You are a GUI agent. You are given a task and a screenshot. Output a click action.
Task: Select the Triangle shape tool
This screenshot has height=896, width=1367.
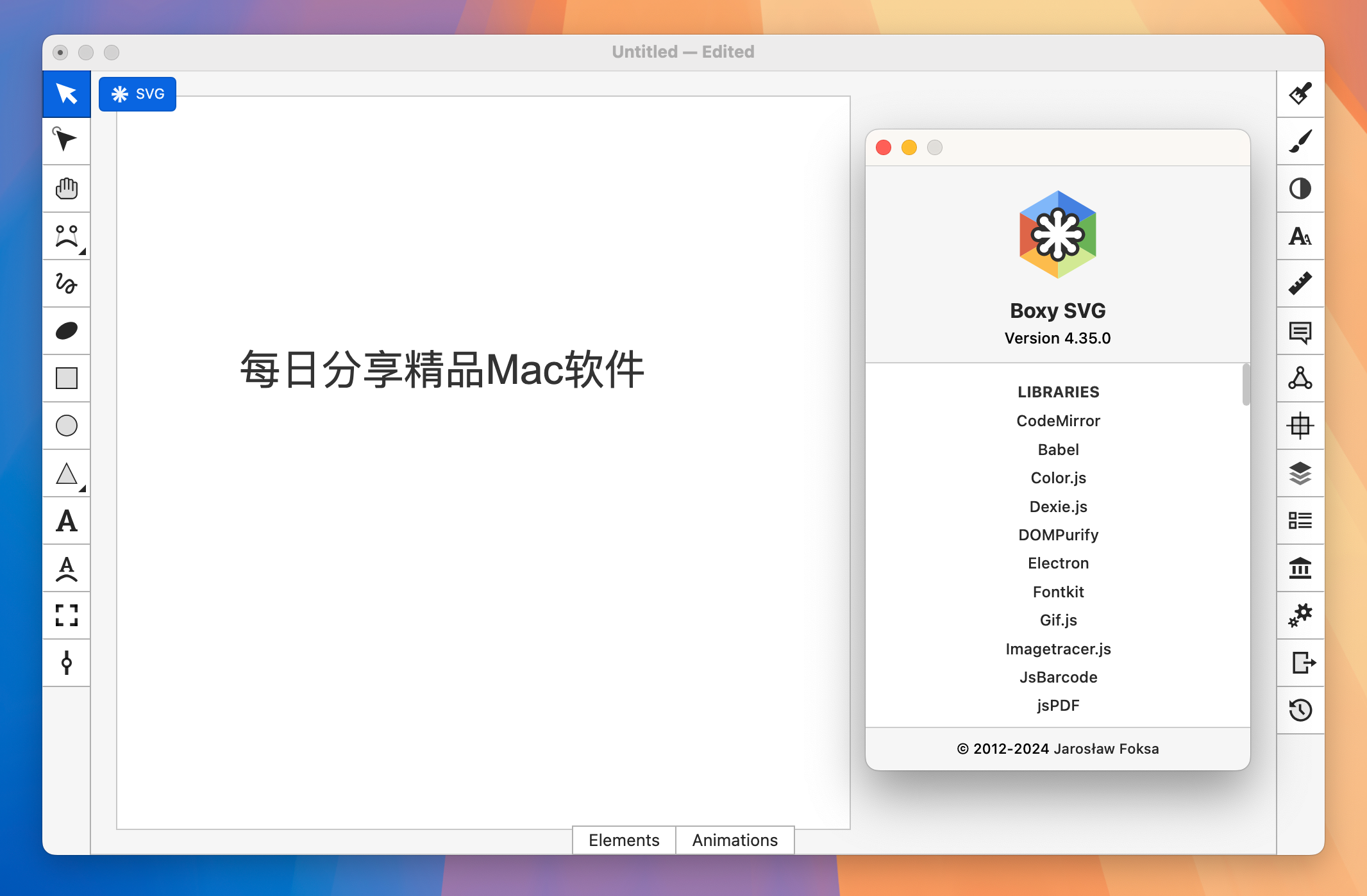coord(67,473)
